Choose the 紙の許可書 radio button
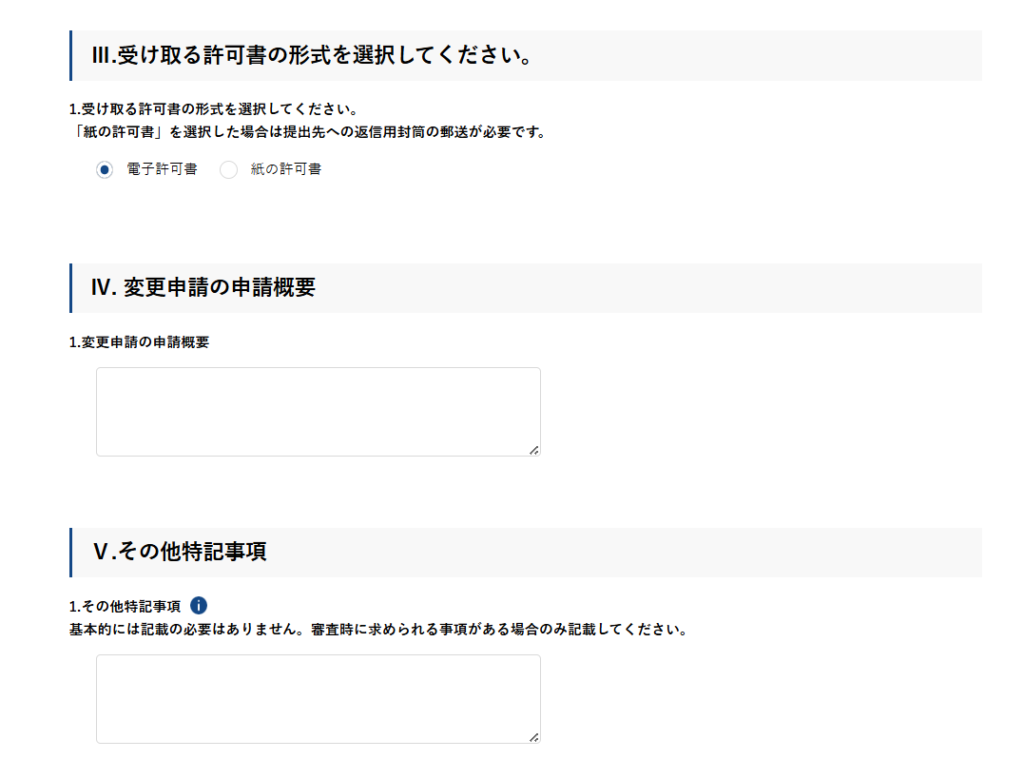The width and height of the screenshot is (1024, 759). 229,170
